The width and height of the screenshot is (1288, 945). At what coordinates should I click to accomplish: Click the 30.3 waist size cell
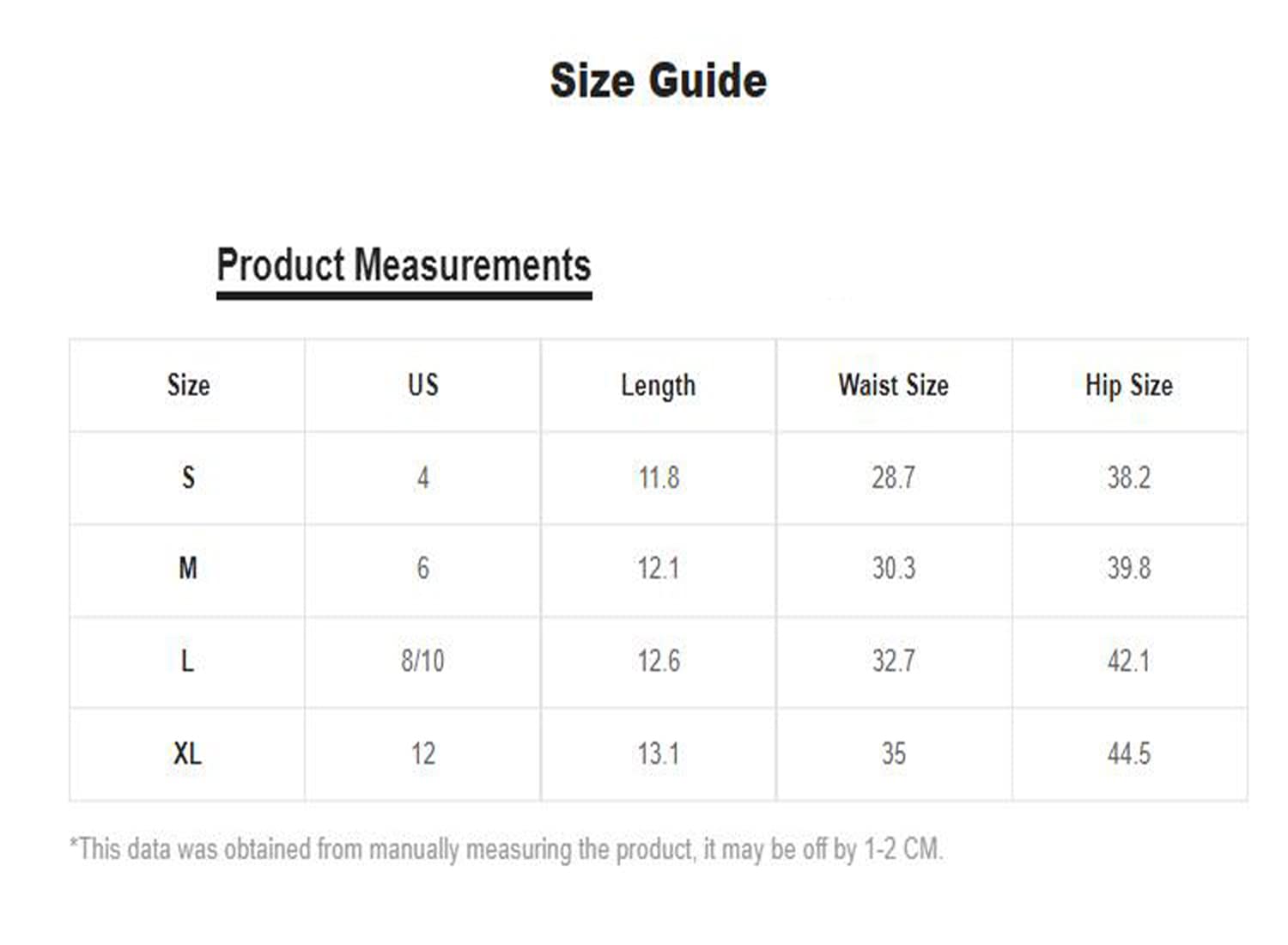pos(894,569)
